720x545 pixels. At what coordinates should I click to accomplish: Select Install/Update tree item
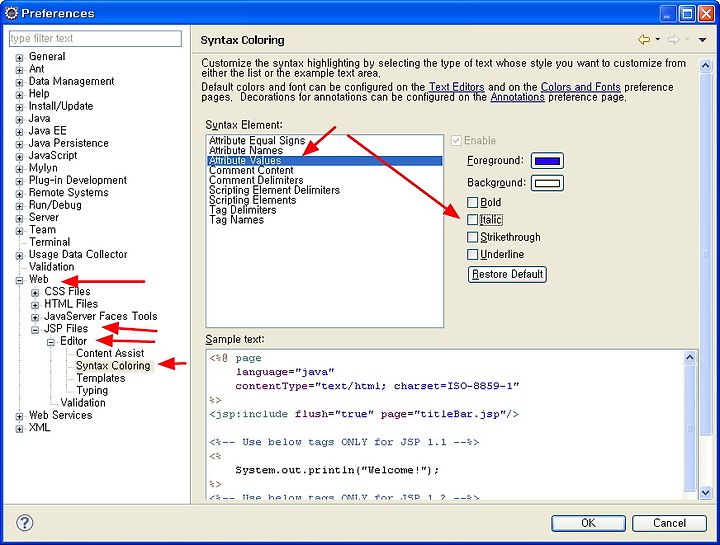point(61,106)
